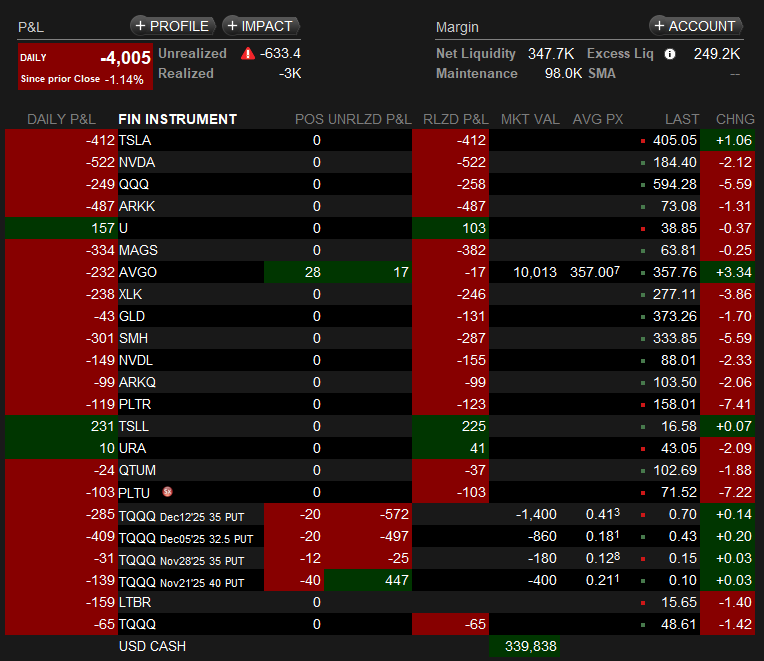Select the XLK instrument row
The image size is (764, 661).
pyautogui.click(x=380, y=294)
